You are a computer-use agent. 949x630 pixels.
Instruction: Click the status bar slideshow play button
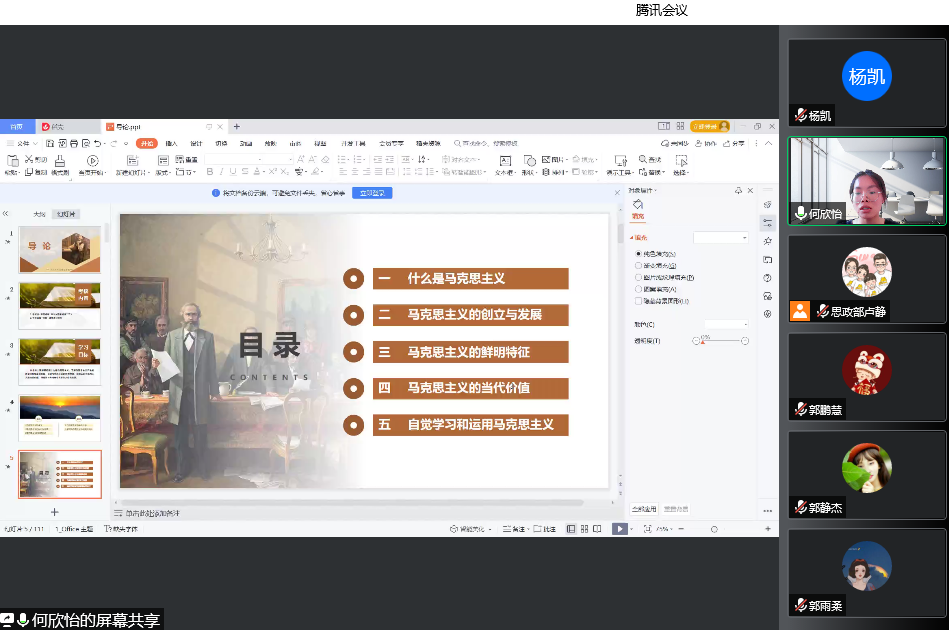(x=619, y=529)
